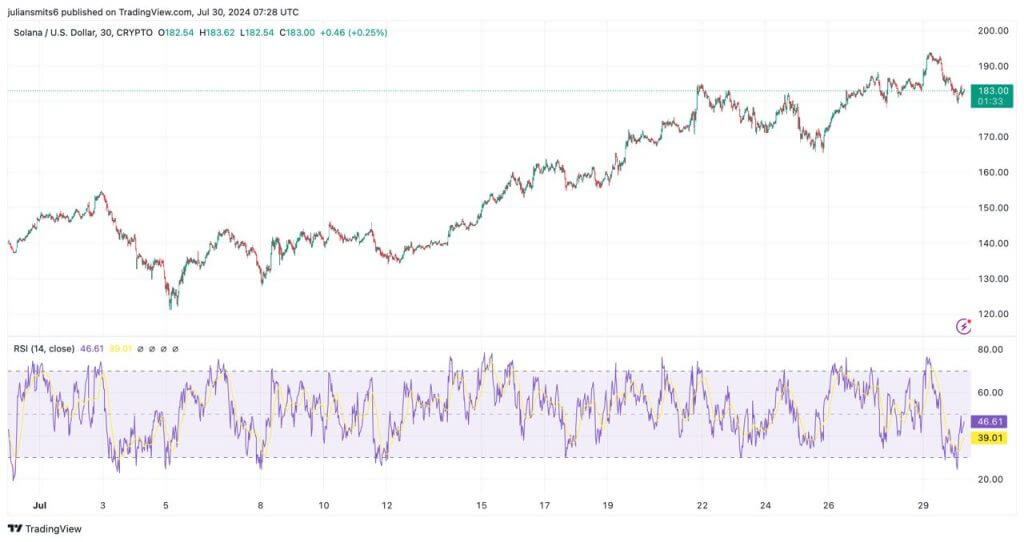Click the date 3 on the time axis

103,505
